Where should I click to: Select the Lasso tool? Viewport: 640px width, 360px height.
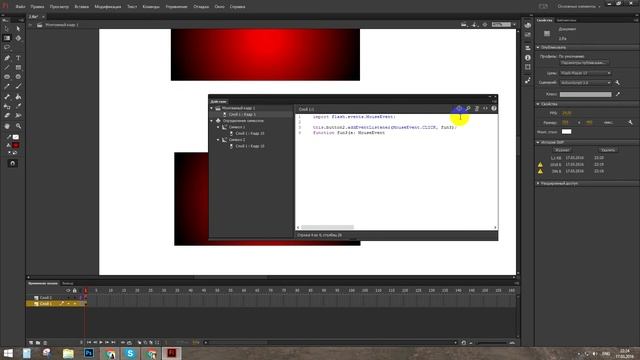7,48
